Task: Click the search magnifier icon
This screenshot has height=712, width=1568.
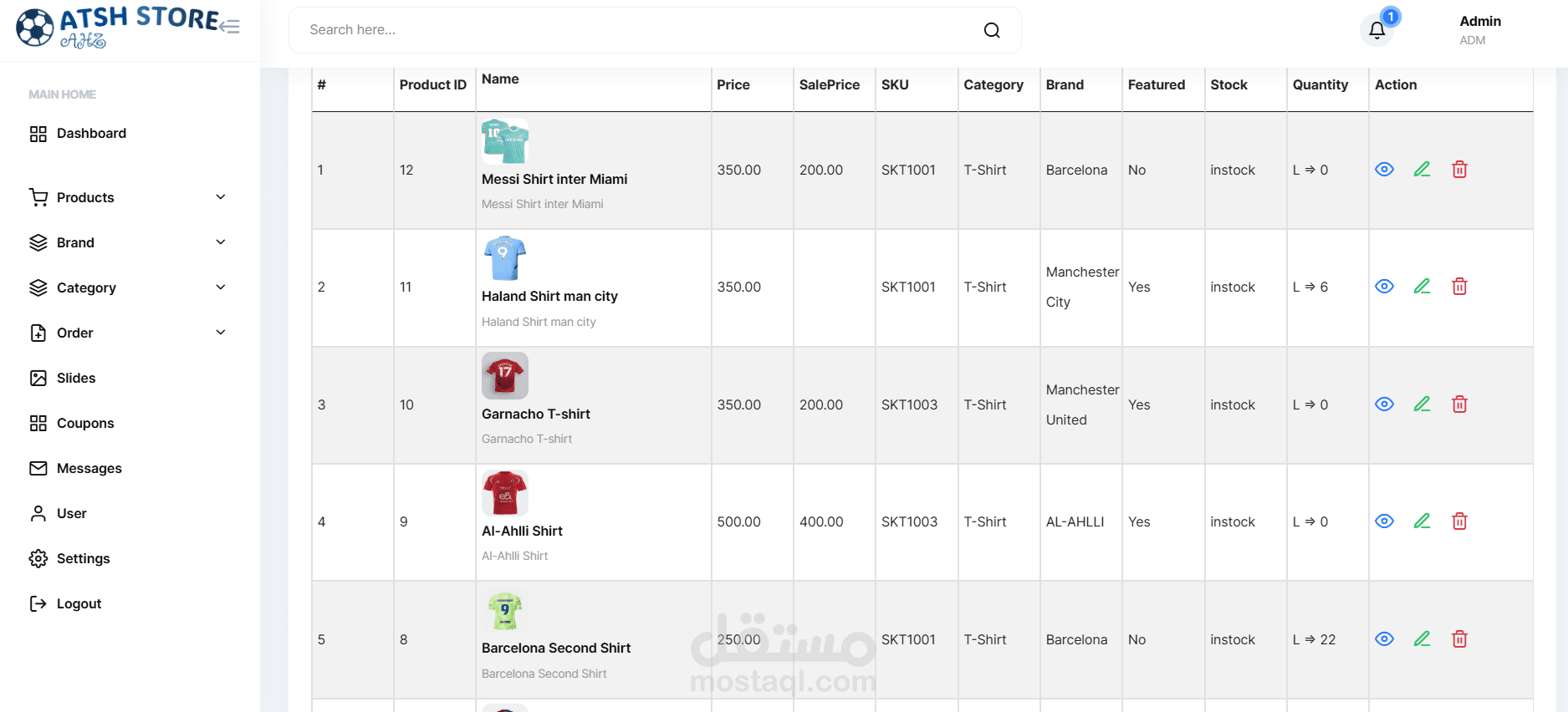Action: pyautogui.click(x=992, y=30)
